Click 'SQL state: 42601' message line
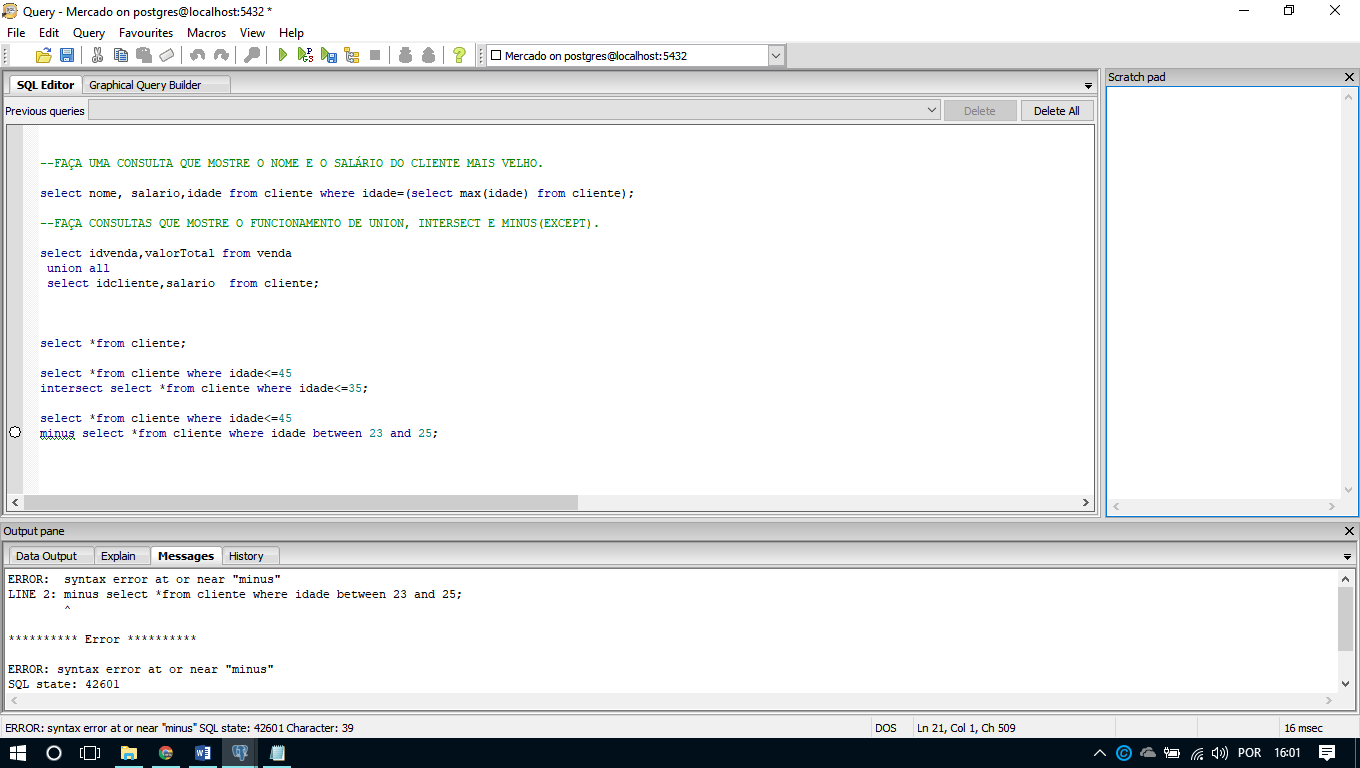 64,684
